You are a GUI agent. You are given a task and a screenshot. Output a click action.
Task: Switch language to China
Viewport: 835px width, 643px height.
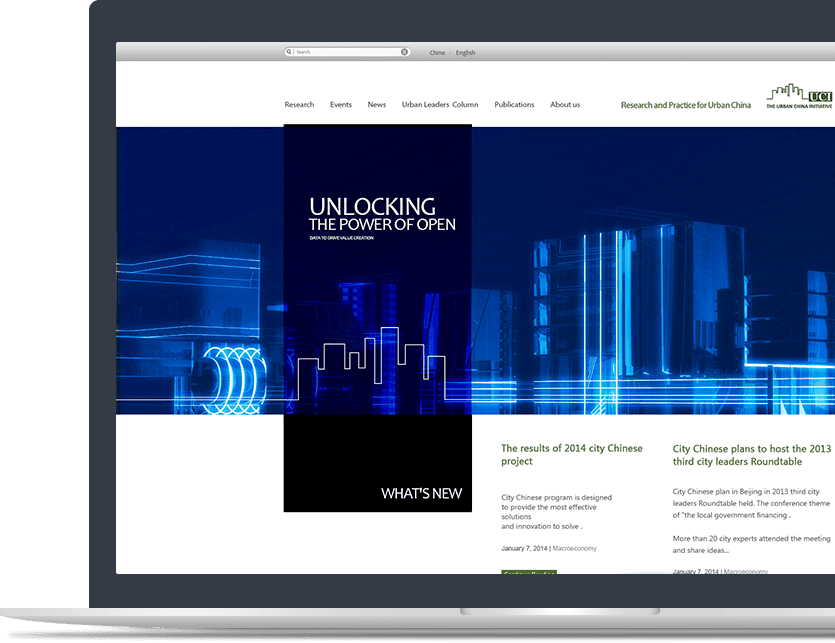(x=437, y=53)
